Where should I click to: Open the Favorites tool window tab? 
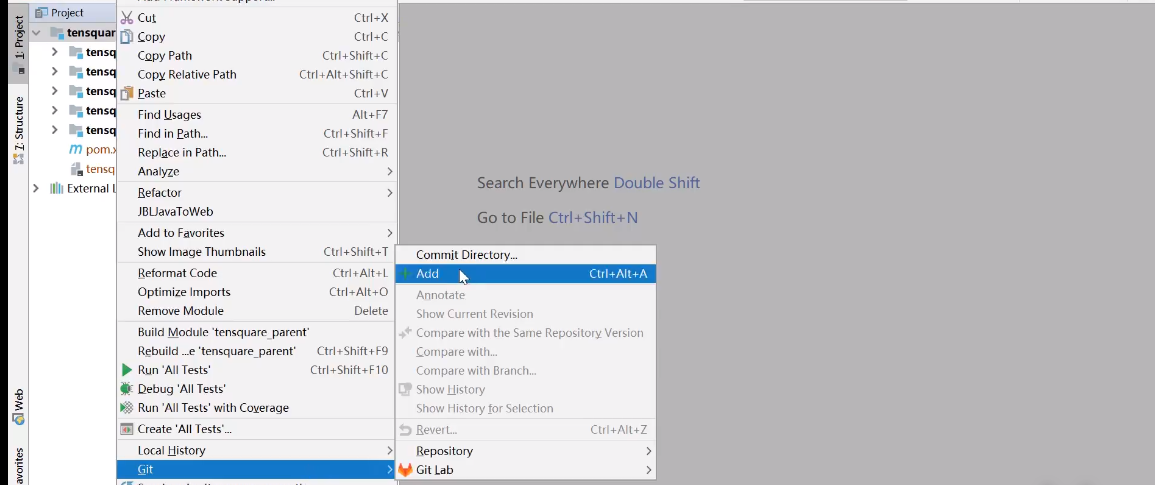(x=19, y=463)
